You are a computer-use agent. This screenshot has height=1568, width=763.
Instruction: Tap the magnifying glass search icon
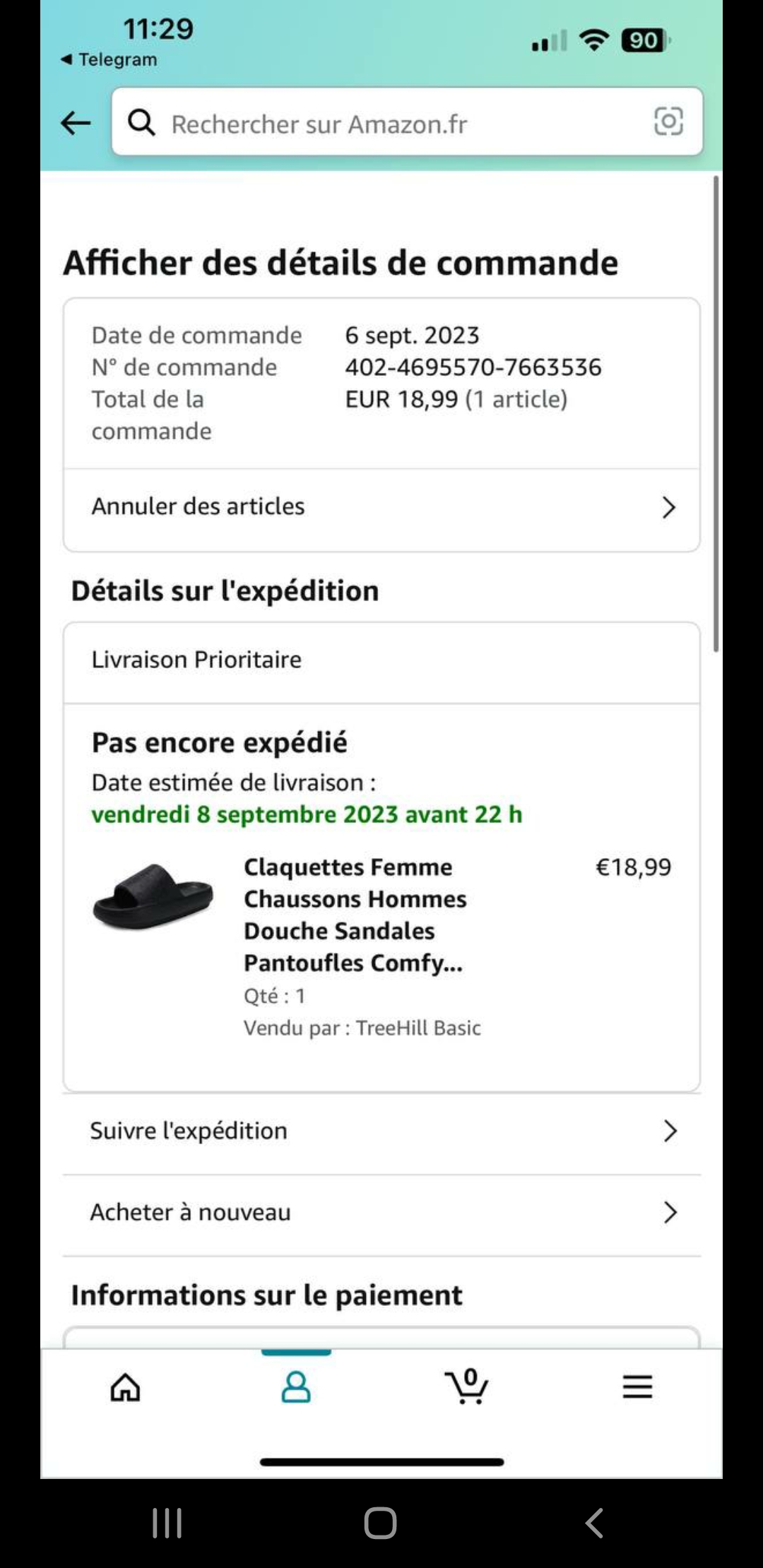pyautogui.click(x=141, y=123)
